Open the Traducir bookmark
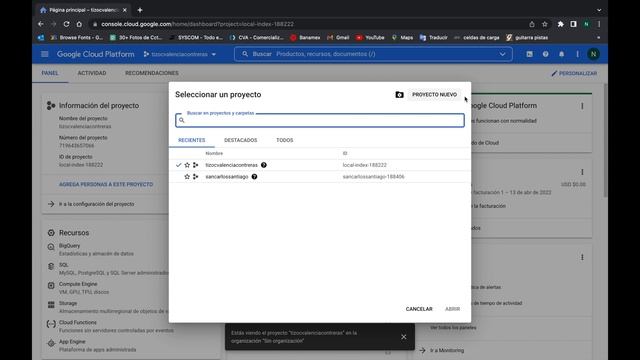 click(433, 38)
